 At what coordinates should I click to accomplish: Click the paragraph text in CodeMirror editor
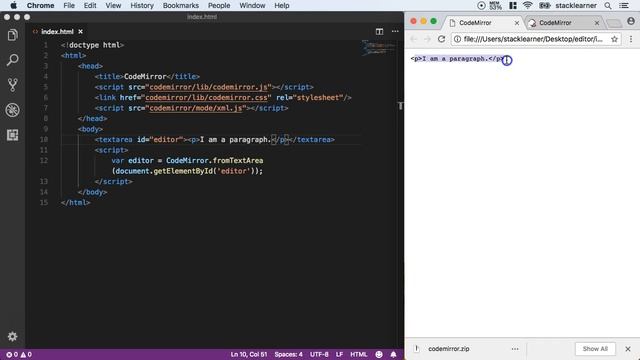point(457,59)
